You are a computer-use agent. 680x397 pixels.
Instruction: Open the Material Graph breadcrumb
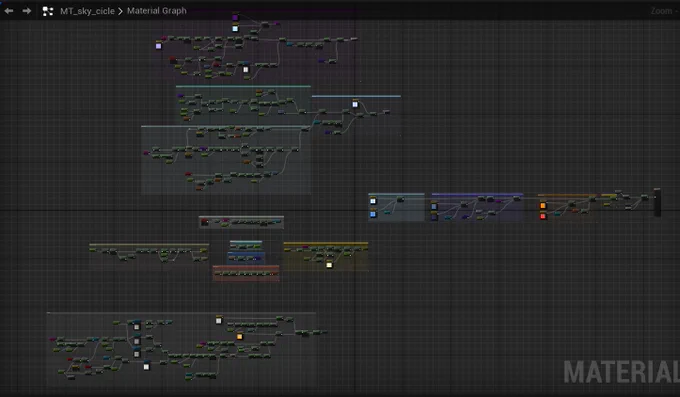[157, 11]
